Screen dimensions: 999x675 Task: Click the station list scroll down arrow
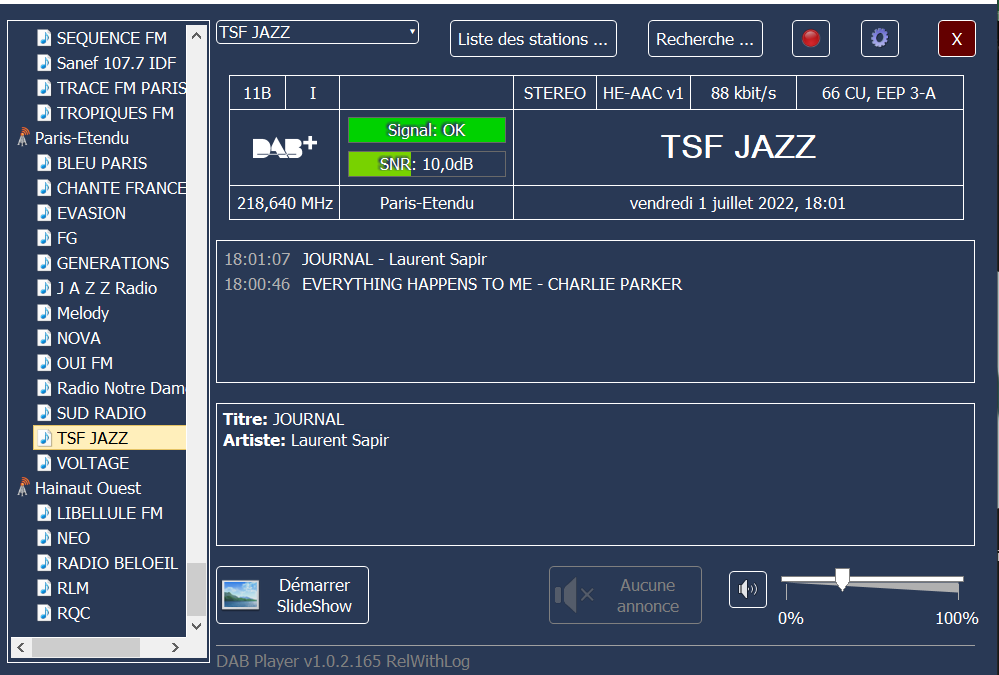point(196,626)
